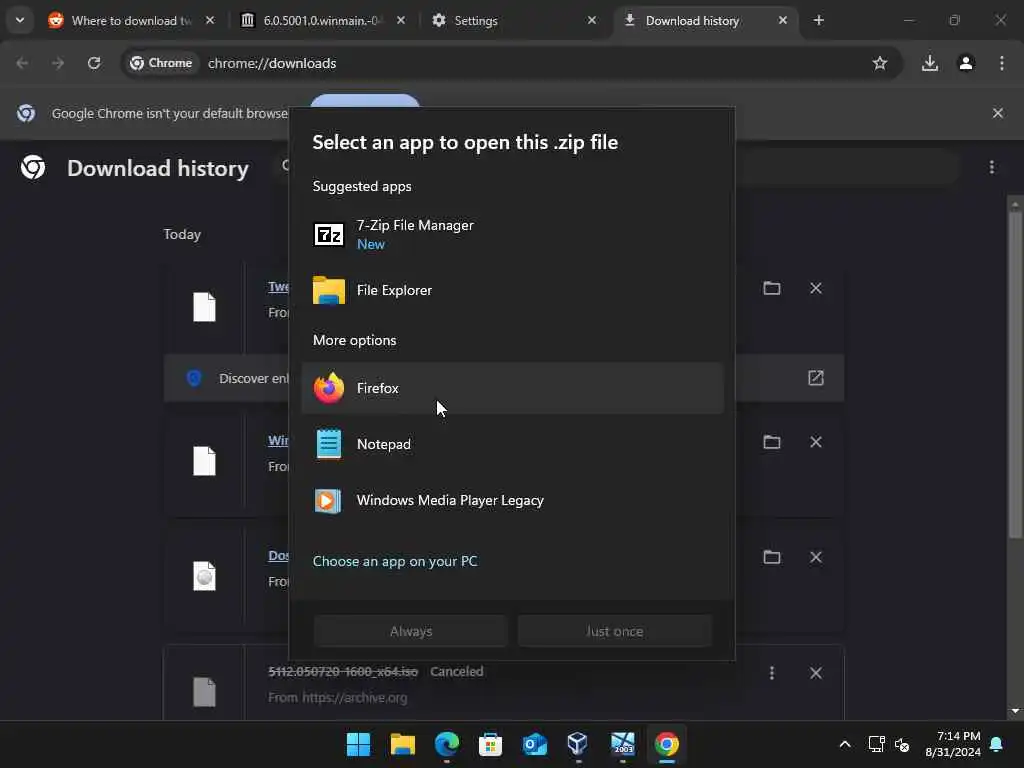Remove the Win download from list
1024x768 pixels.
pyautogui.click(x=816, y=442)
